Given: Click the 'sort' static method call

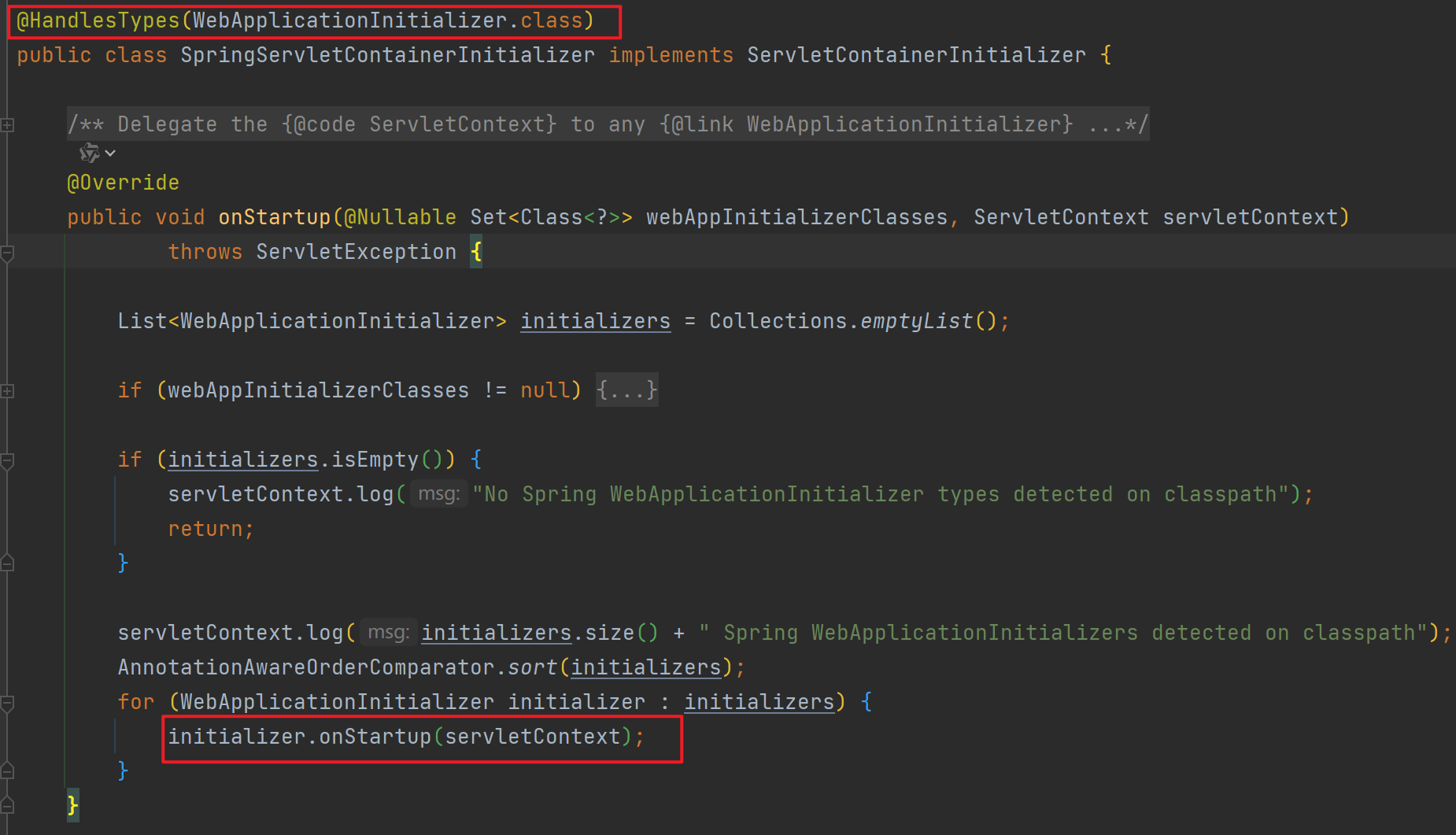Looking at the screenshot, I should (x=533, y=667).
